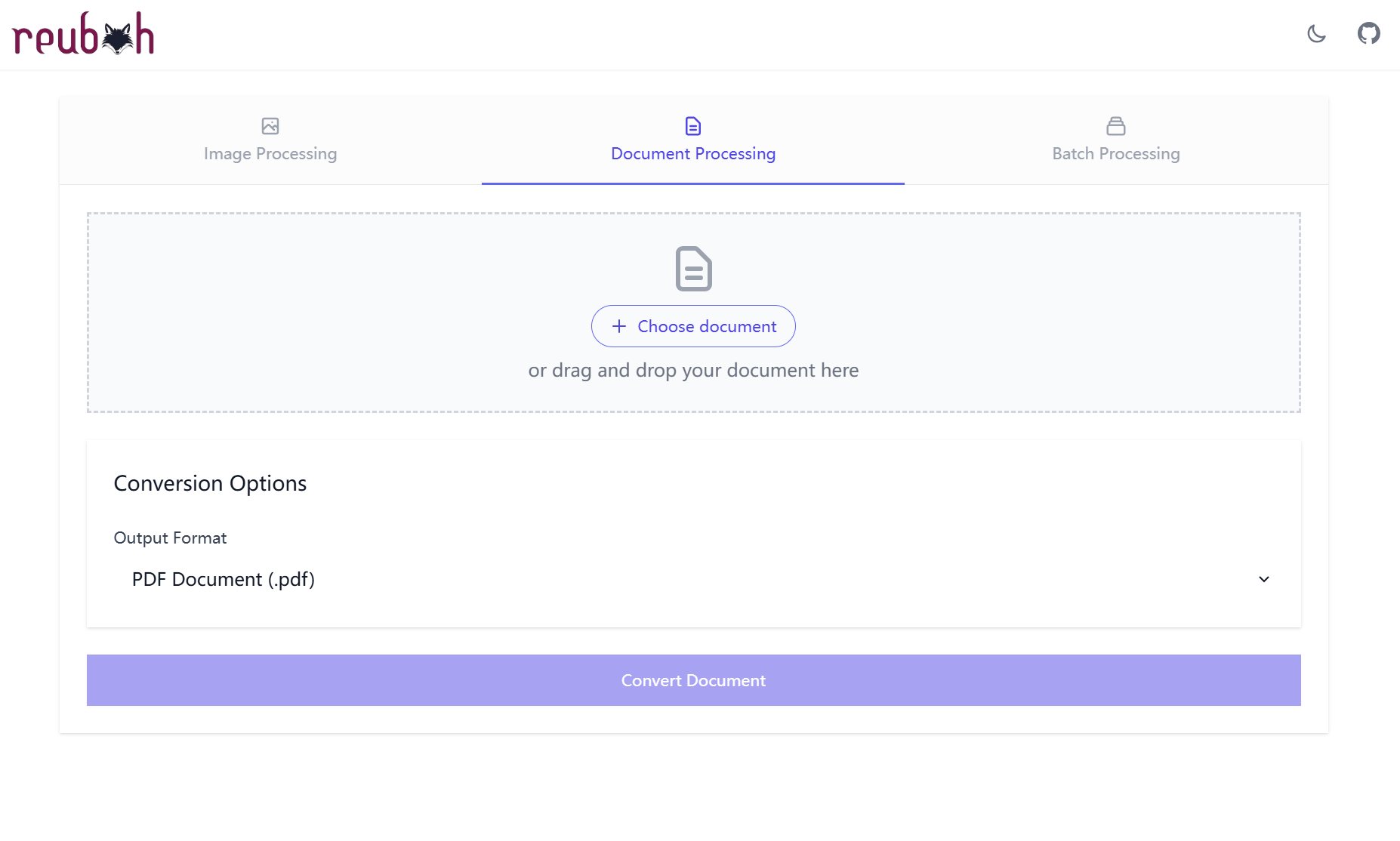Click the Convert Document button

[x=693, y=680]
